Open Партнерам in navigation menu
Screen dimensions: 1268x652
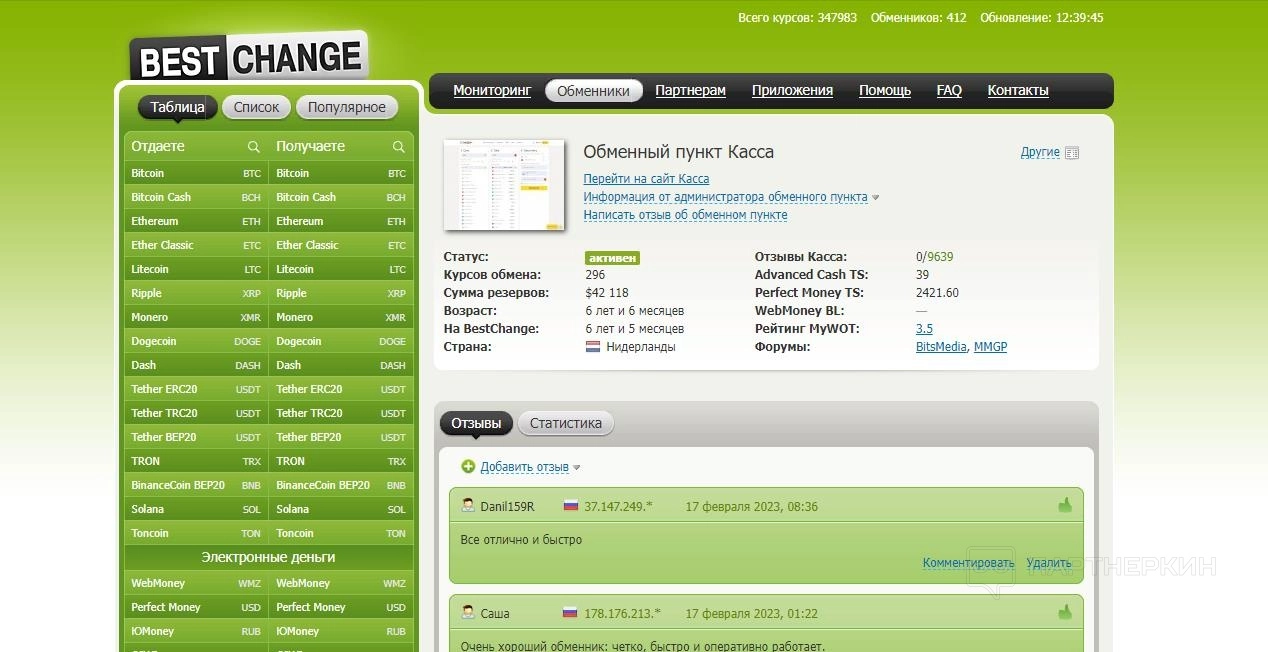691,90
